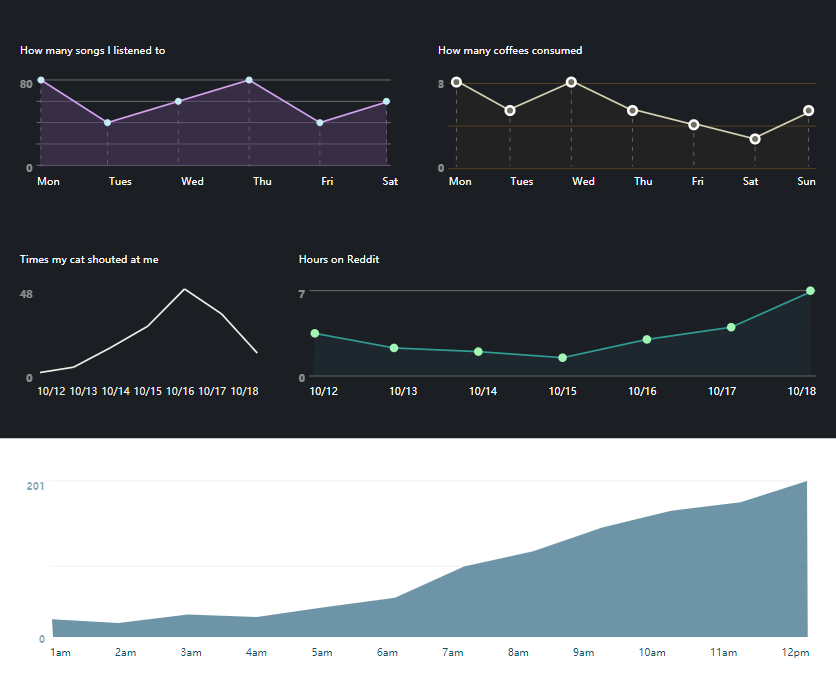This screenshot has width=836, height=678.
Task: Click the 10/16 green dot in Reddit chart
Action: point(647,340)
